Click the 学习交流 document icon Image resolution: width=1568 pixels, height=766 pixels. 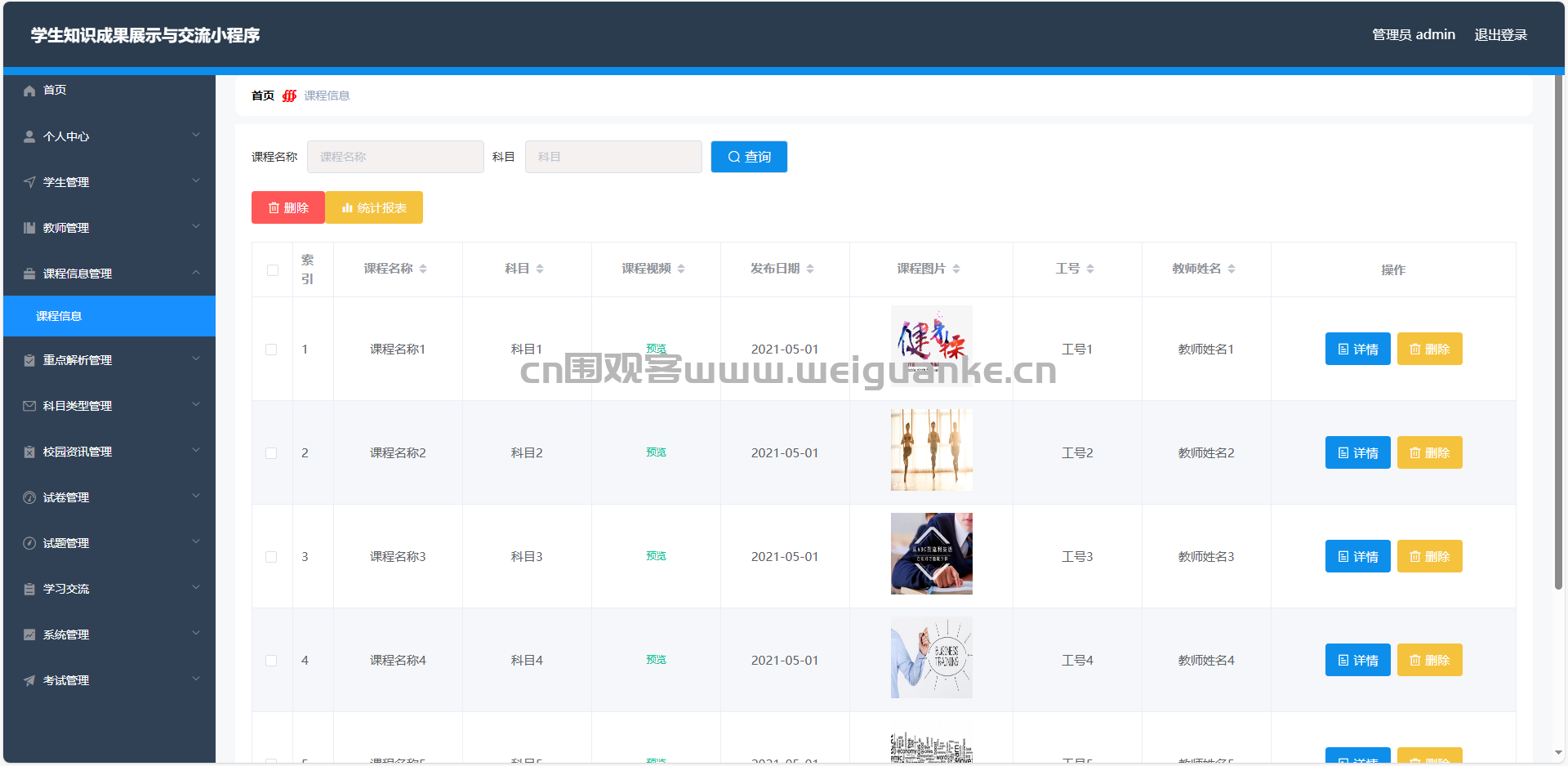tap(29, 589)
